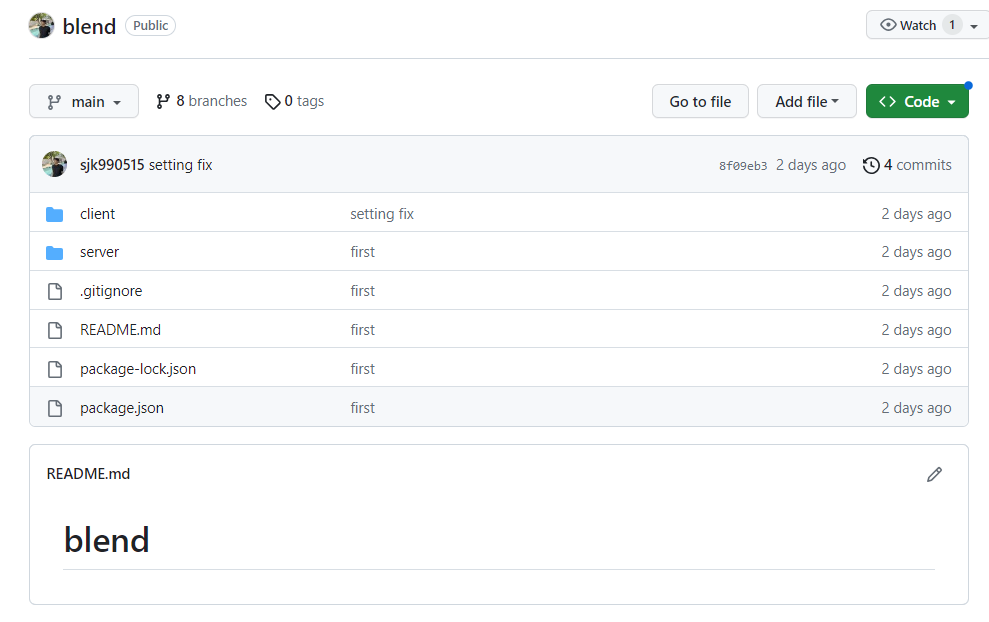Click '2 days ago' on the package.json row

[x=916, y=408]
